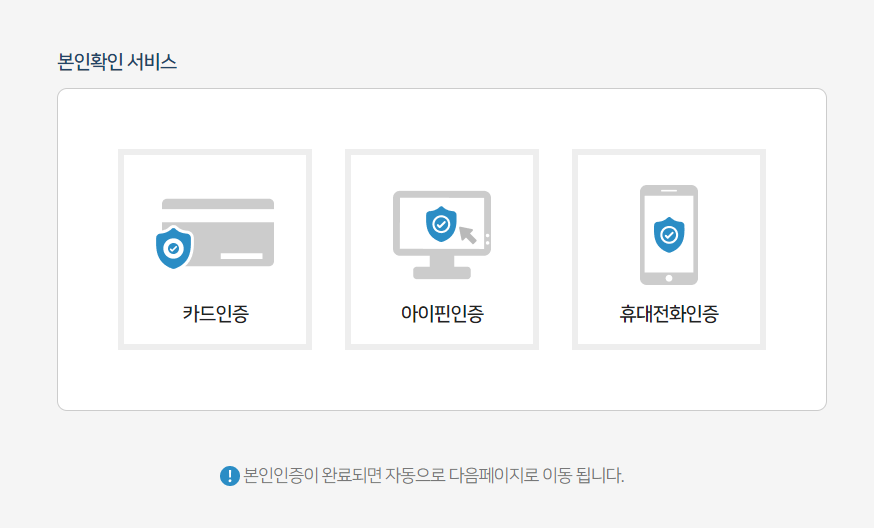Select the 아이핀인증 label

pos(442,313)
